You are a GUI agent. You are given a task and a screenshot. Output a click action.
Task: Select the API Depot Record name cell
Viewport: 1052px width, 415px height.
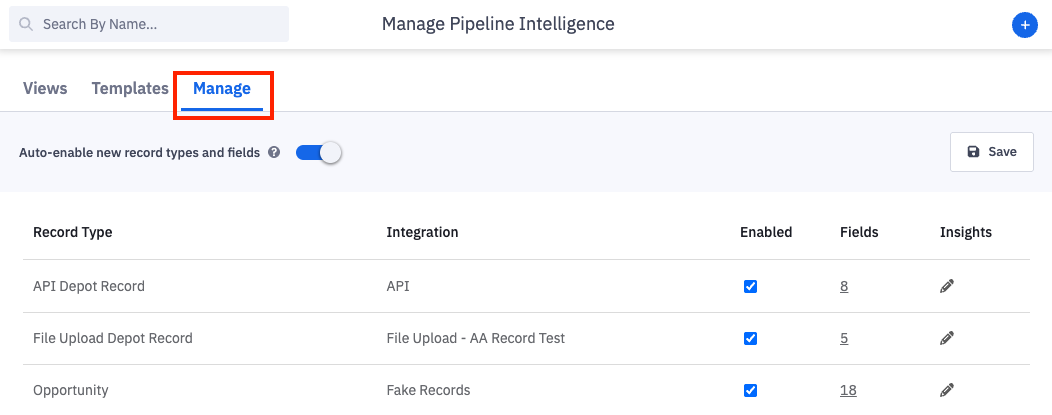(89, 286)
